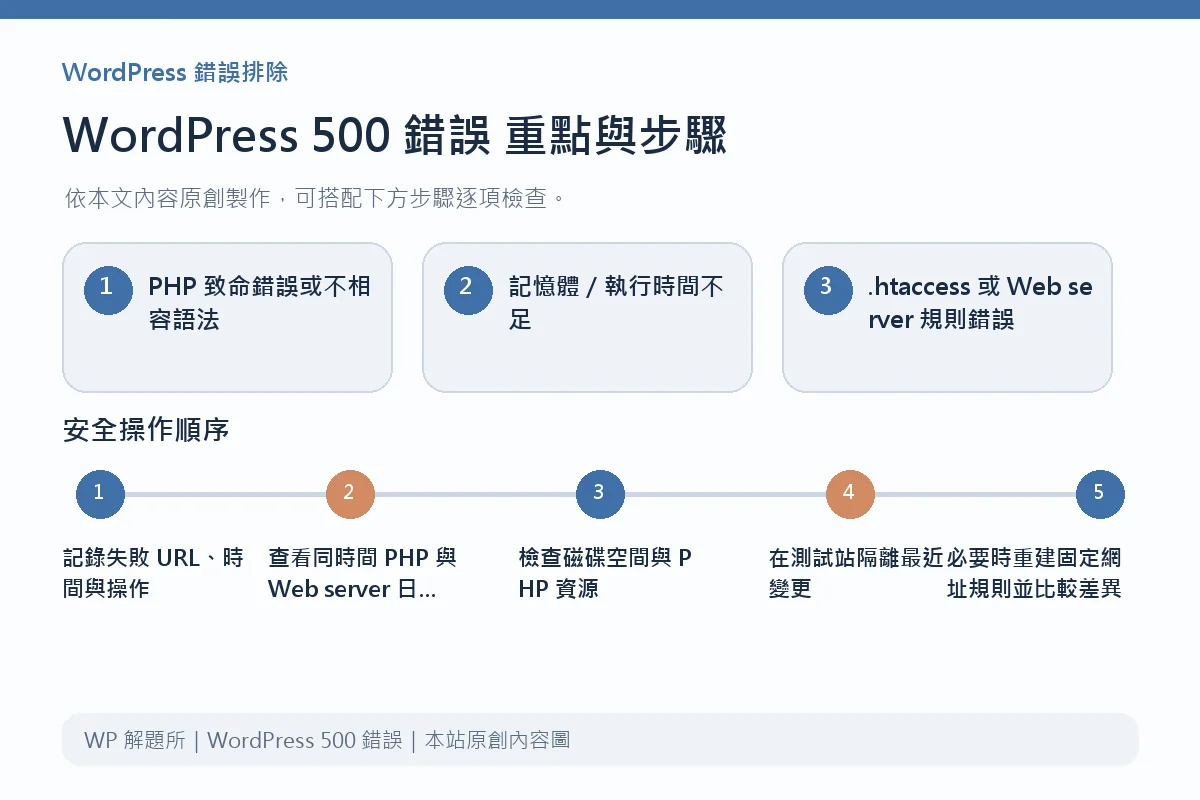1200x800 pixels.
Task: Click timeline step 5 circle
Action: click(x=1100, y=494)
